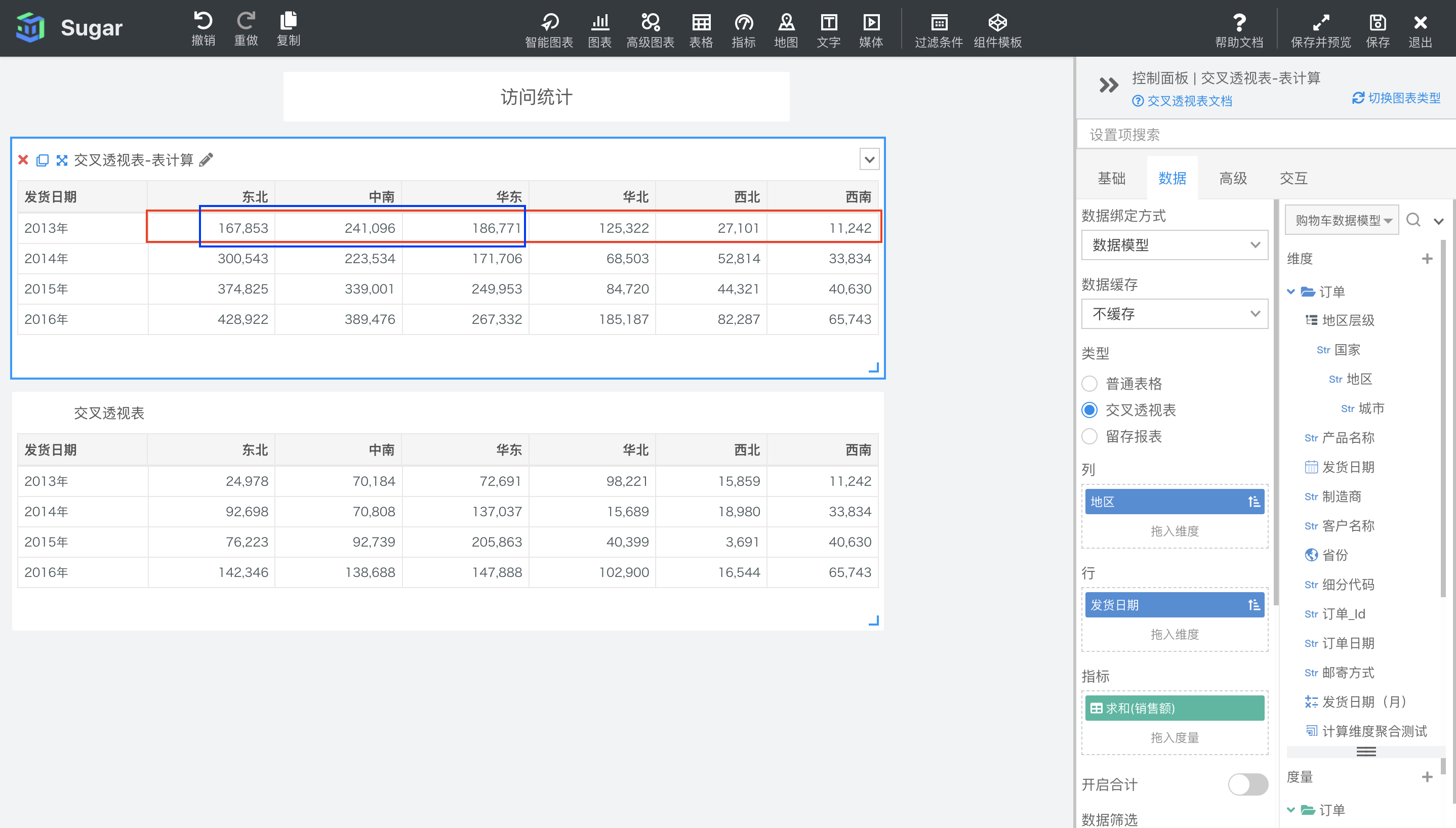Open the chart (图表) tool
Viewport: 1456px width, 828px height.
599,30
